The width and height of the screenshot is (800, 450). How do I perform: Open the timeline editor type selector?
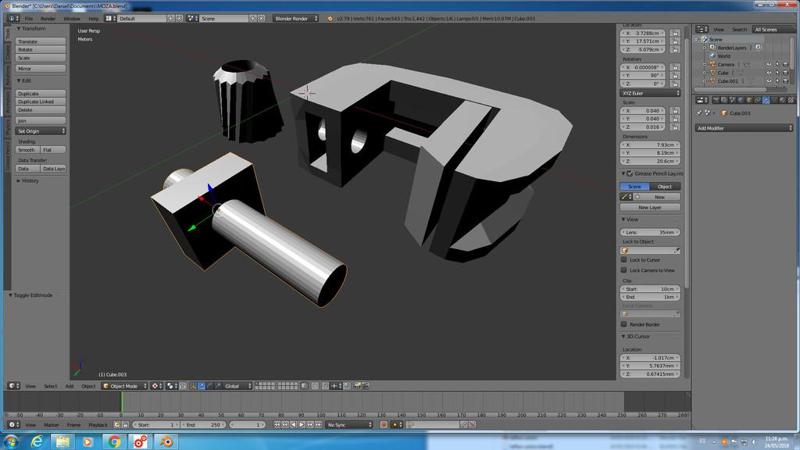tap(14, 425)
